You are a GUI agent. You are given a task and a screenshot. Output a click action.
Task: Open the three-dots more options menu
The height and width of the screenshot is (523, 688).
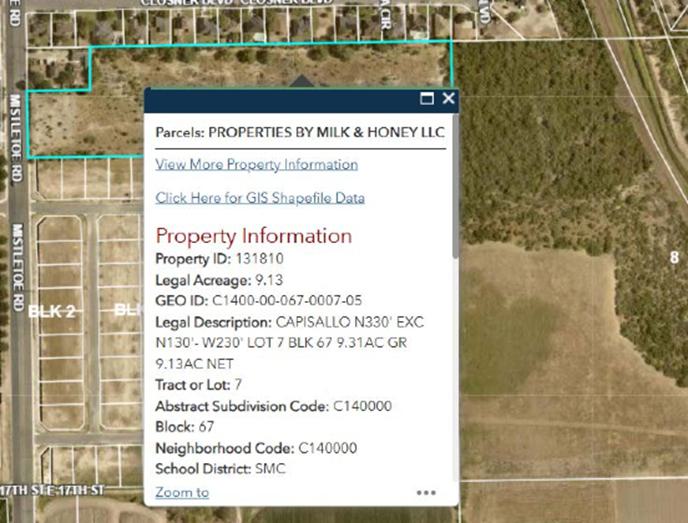pos(426,492)
